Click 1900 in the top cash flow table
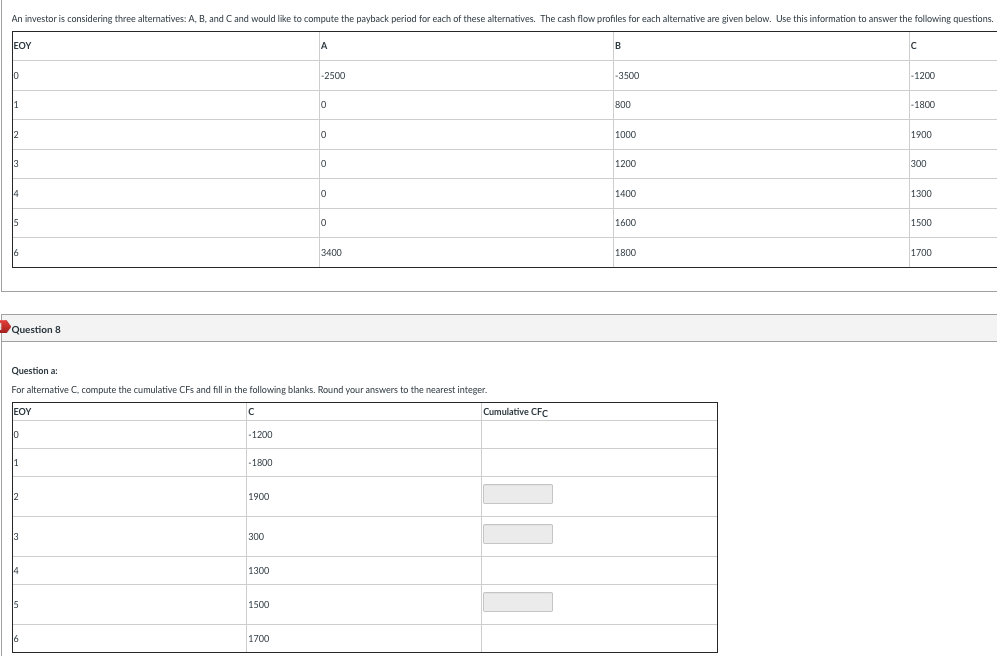 pyautogui.click(x=921, y=135)
